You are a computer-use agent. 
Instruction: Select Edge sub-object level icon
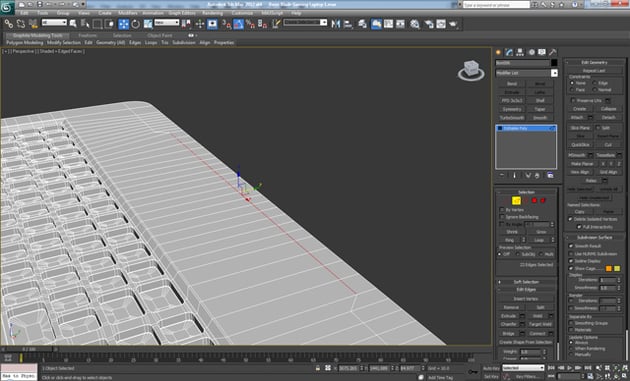(516, 200)
